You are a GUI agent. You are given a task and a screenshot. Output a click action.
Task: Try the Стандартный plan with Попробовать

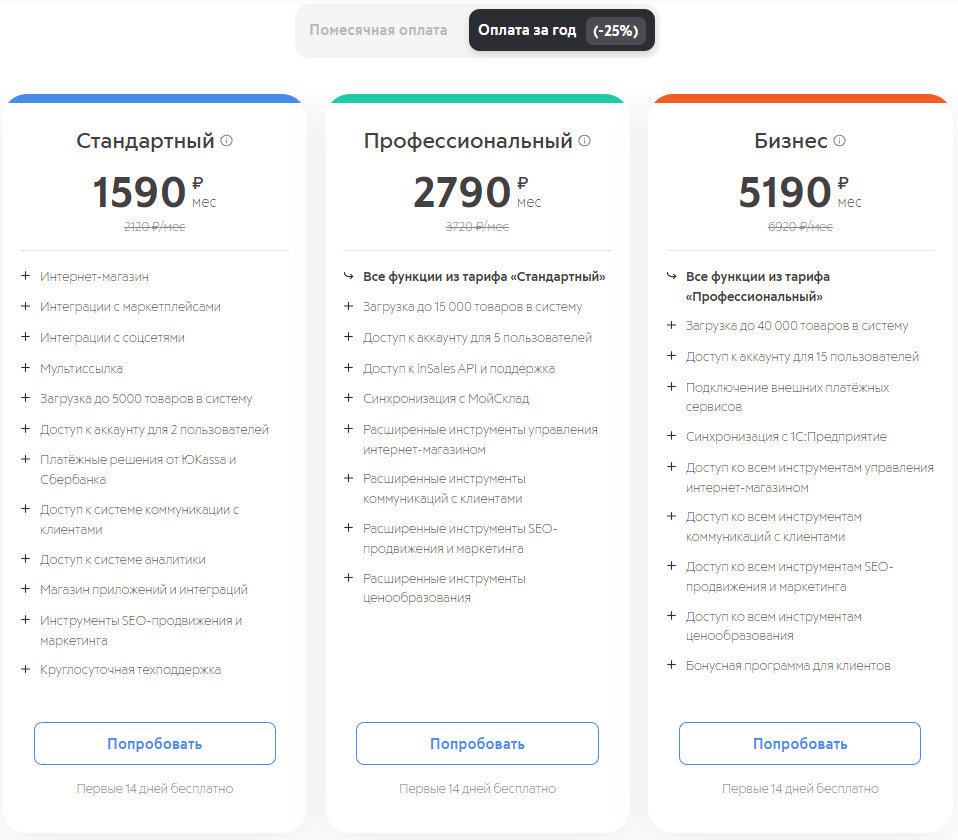155,744
